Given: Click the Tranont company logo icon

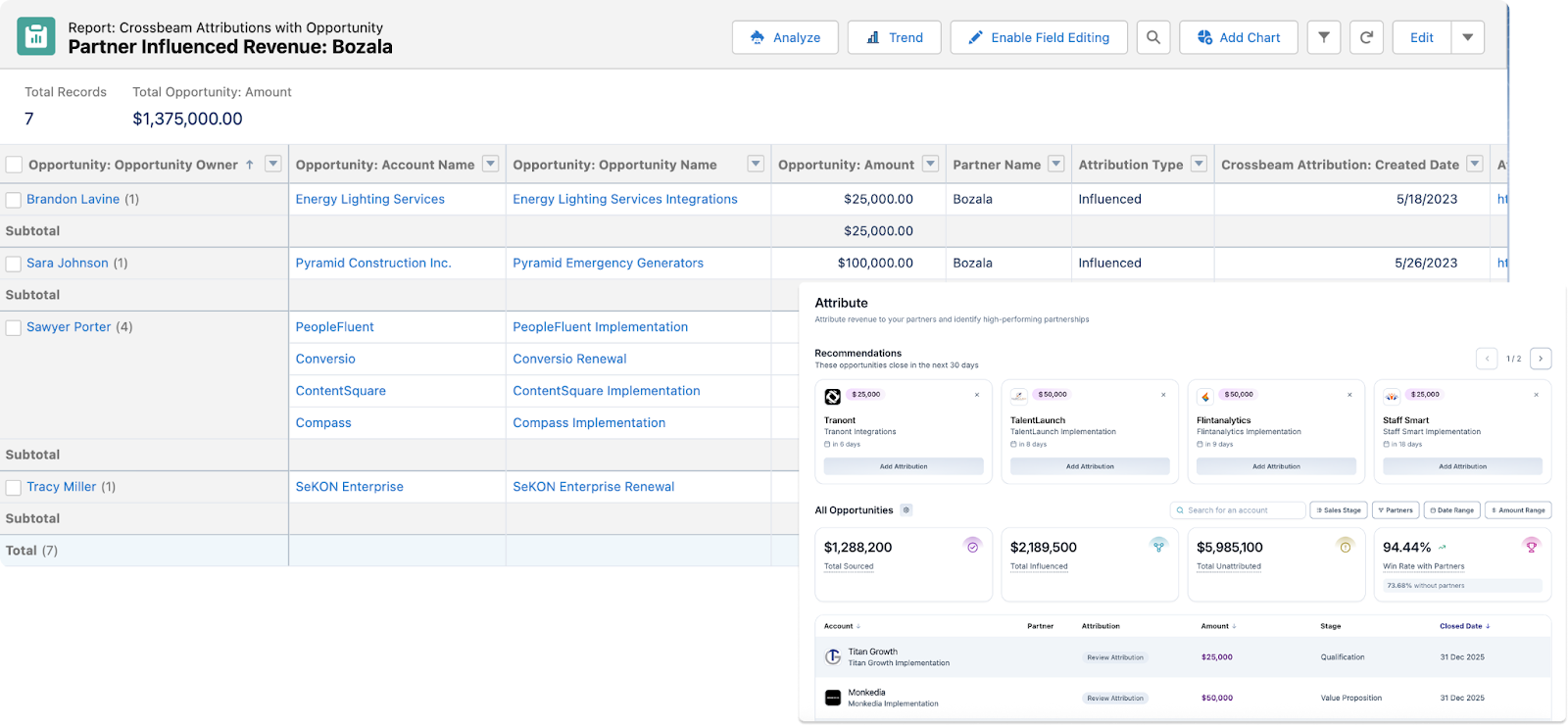Looking at the screenshot, I should [x=833, y=396].
